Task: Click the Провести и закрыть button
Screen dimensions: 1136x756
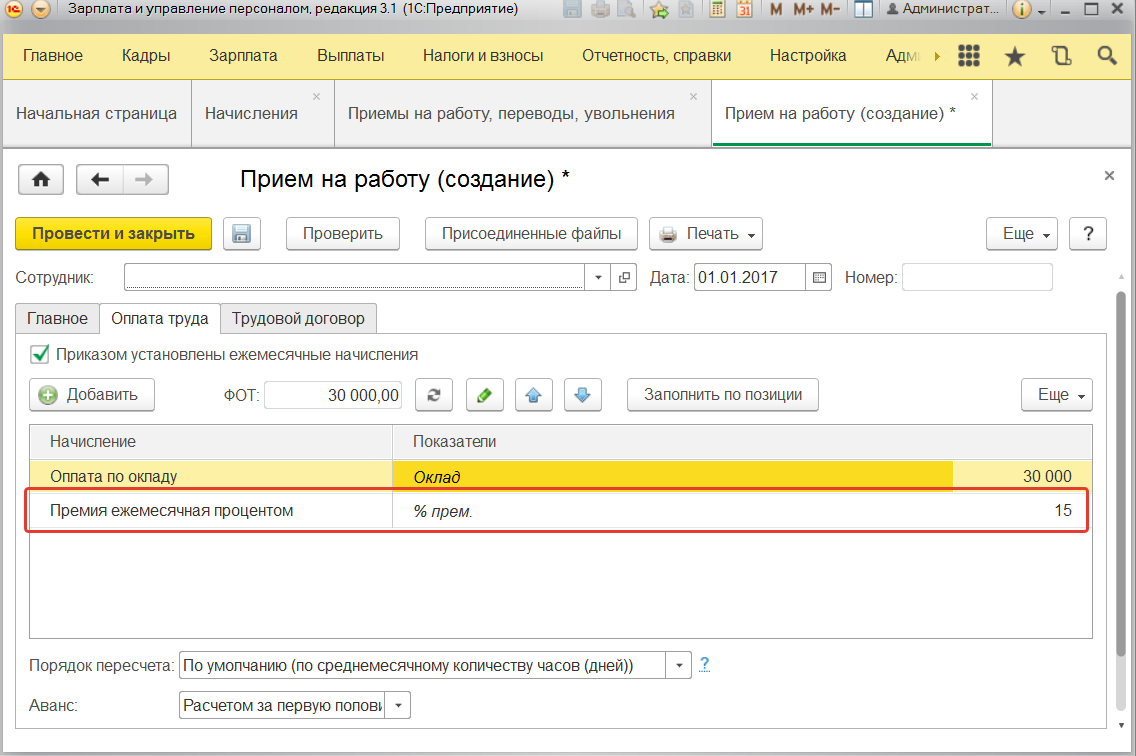Action: (x=113, y=234)
